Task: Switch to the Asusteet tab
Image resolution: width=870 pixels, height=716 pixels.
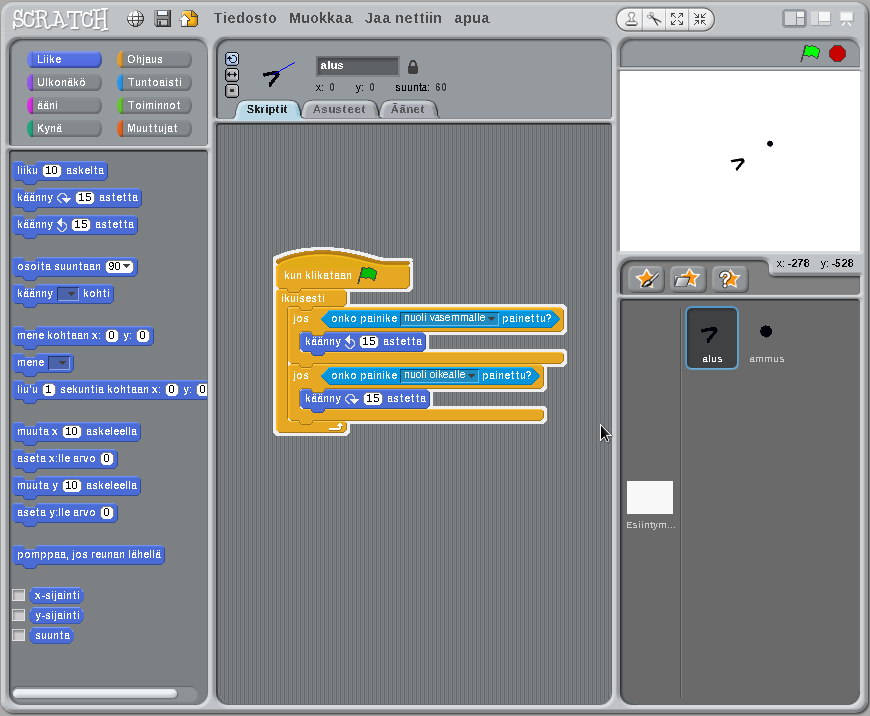Action: coord(339,109)
